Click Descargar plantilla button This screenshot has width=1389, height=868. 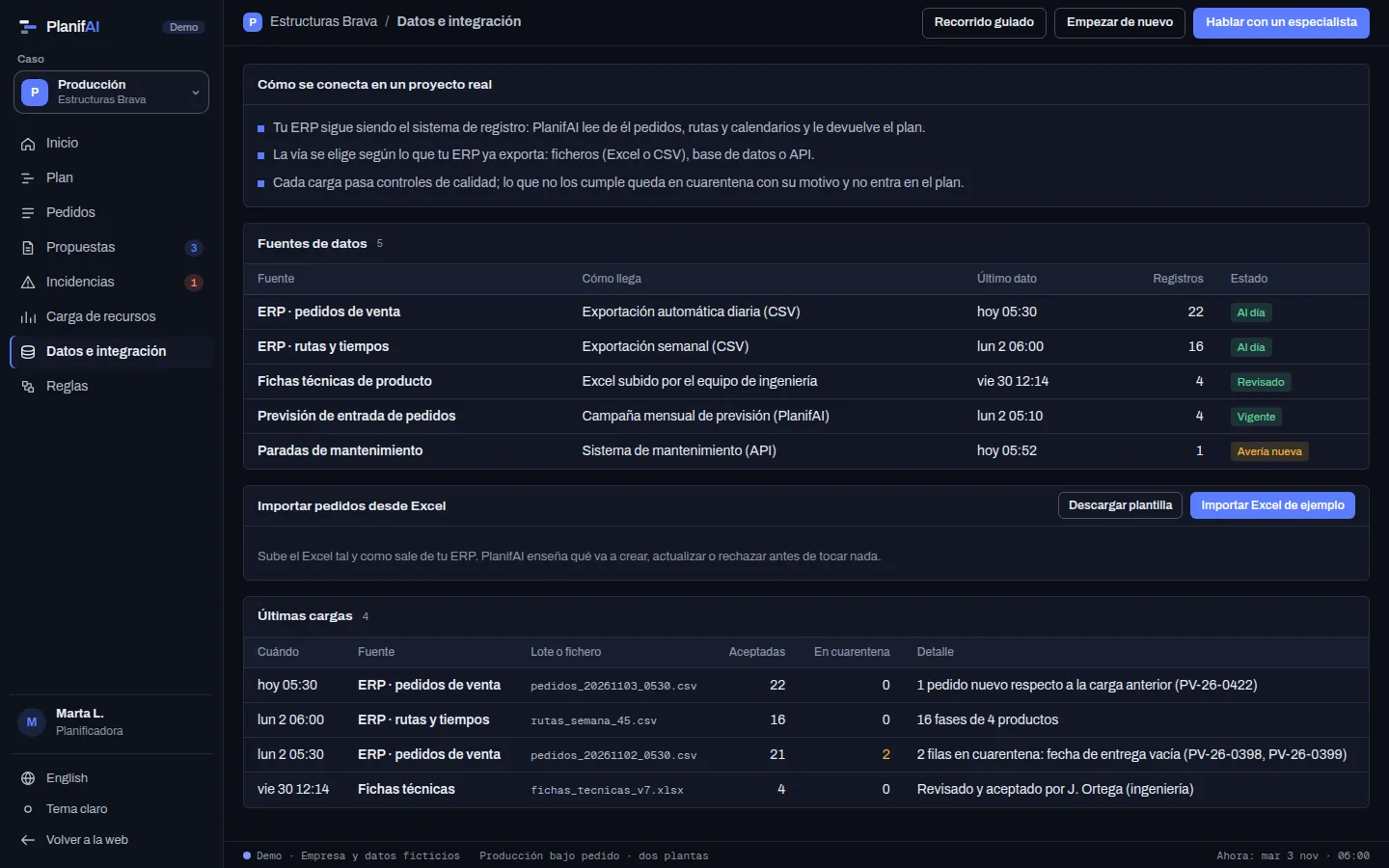(x=1120, y=505)
